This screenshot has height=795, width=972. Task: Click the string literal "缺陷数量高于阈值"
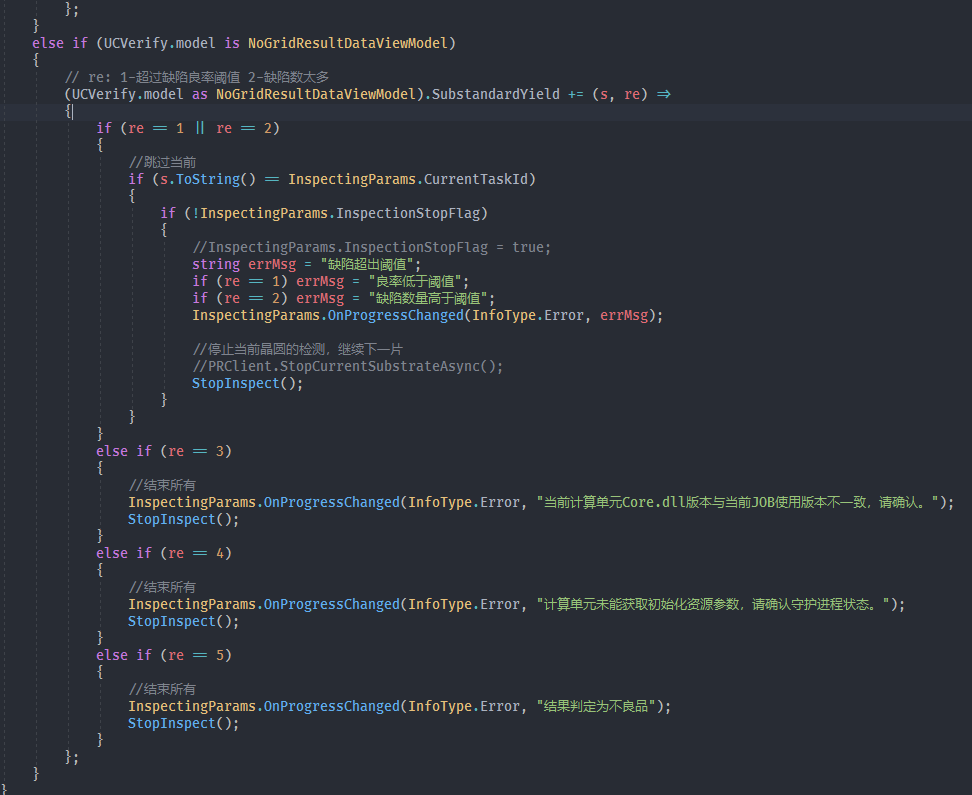(x=428, y=298)
